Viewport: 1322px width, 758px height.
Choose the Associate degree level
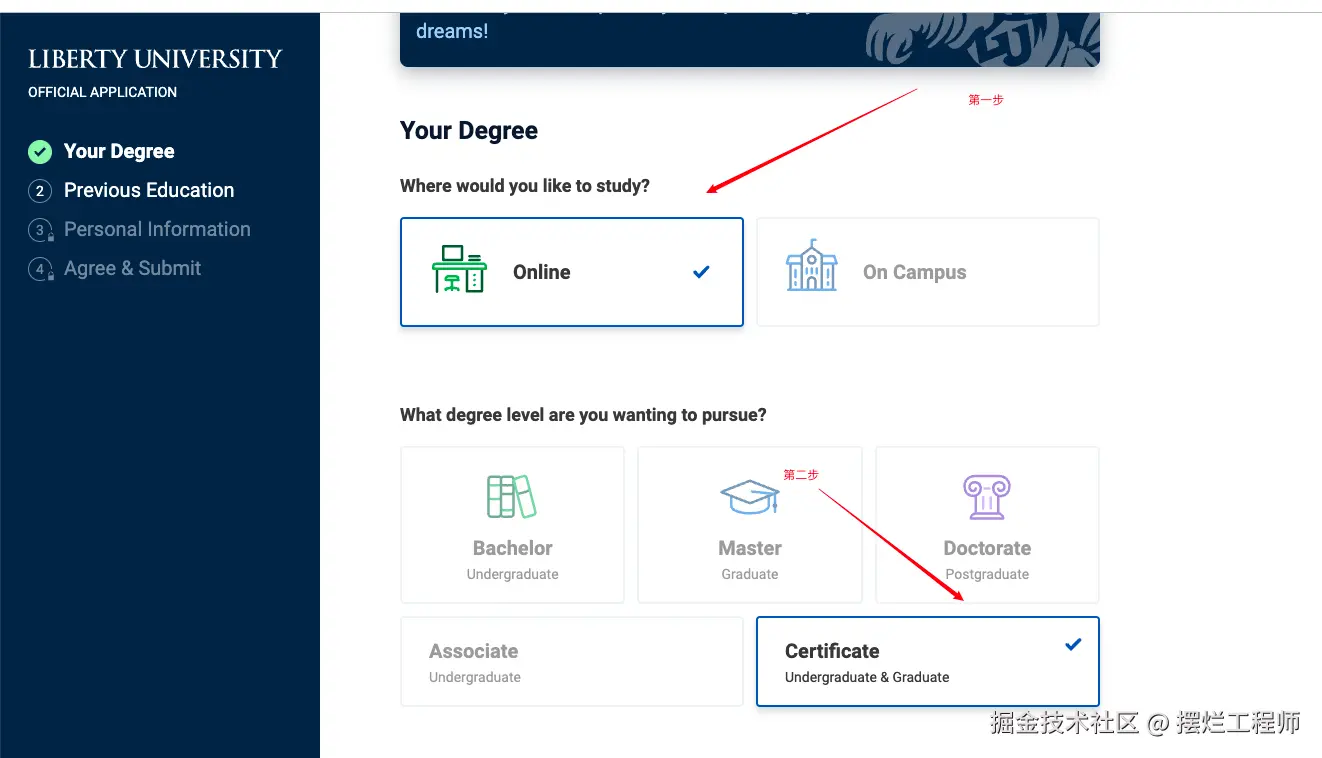click(572, 662)
